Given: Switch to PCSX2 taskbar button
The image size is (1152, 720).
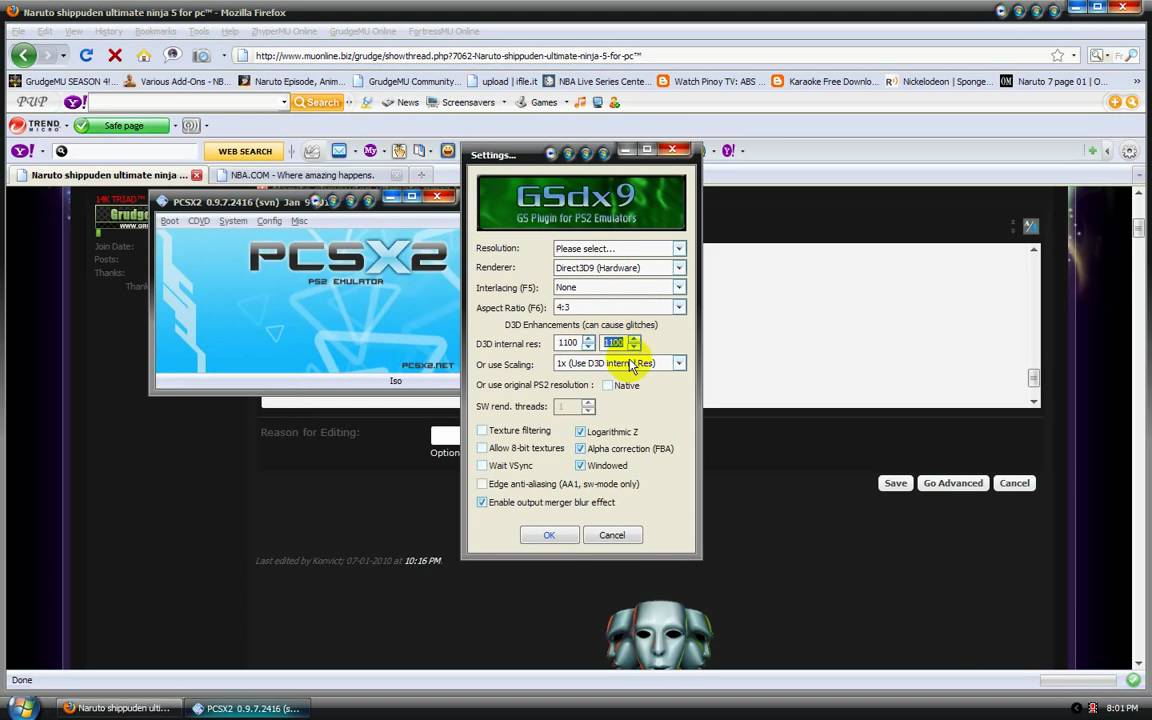Looking at the screenshot, I should click(x=246, y=708).
